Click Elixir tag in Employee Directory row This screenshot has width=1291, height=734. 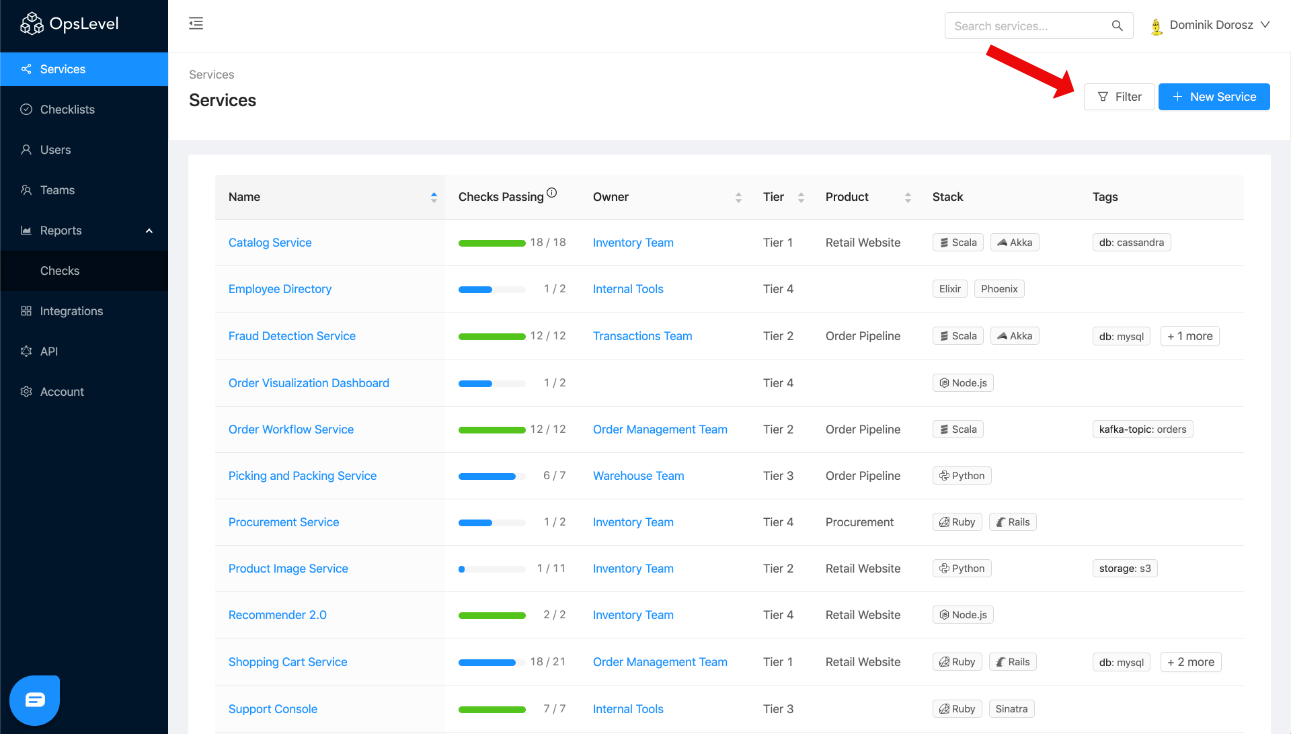click(950, 289)
